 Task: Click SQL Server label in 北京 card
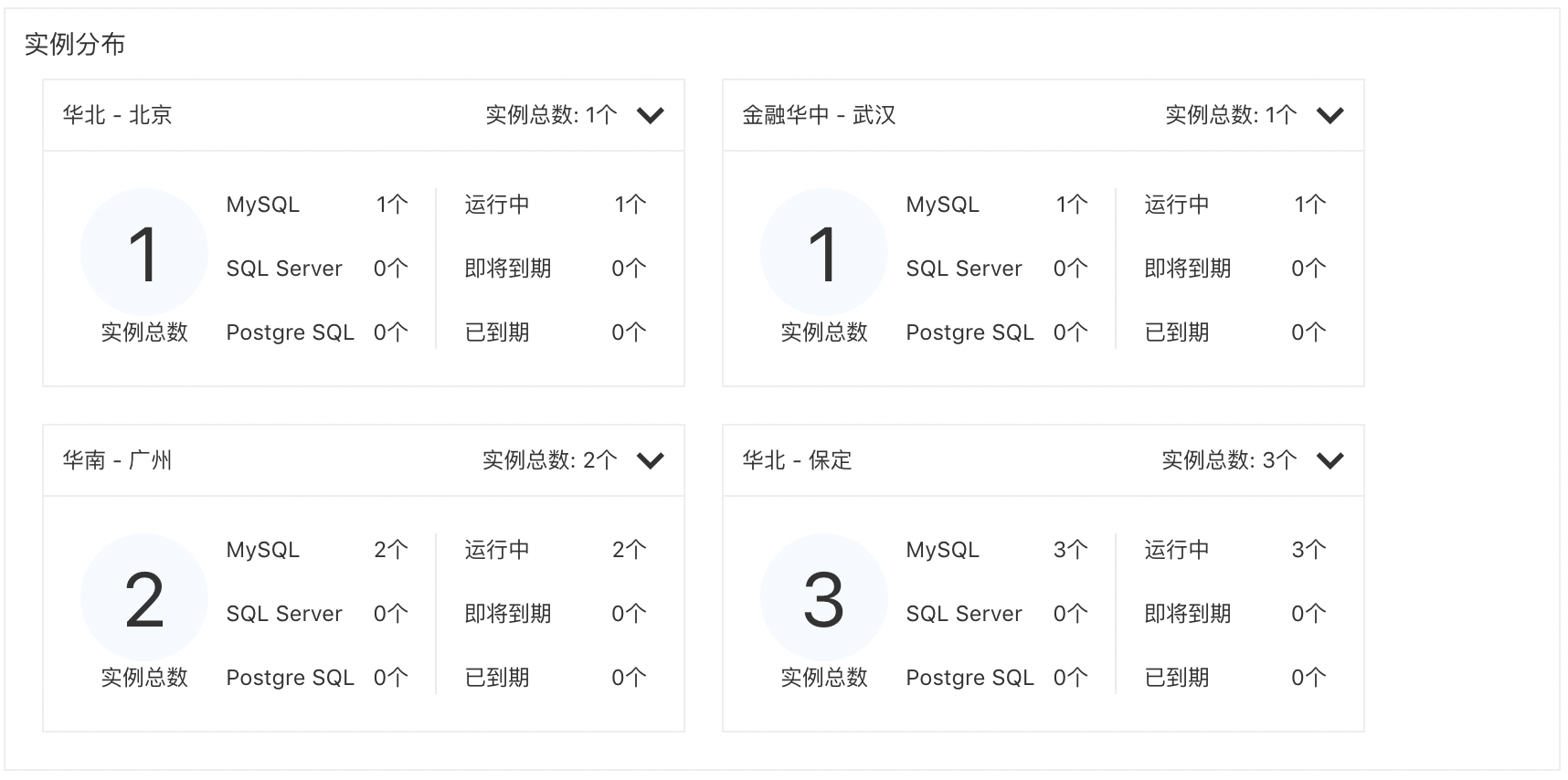tap(284, 269)
